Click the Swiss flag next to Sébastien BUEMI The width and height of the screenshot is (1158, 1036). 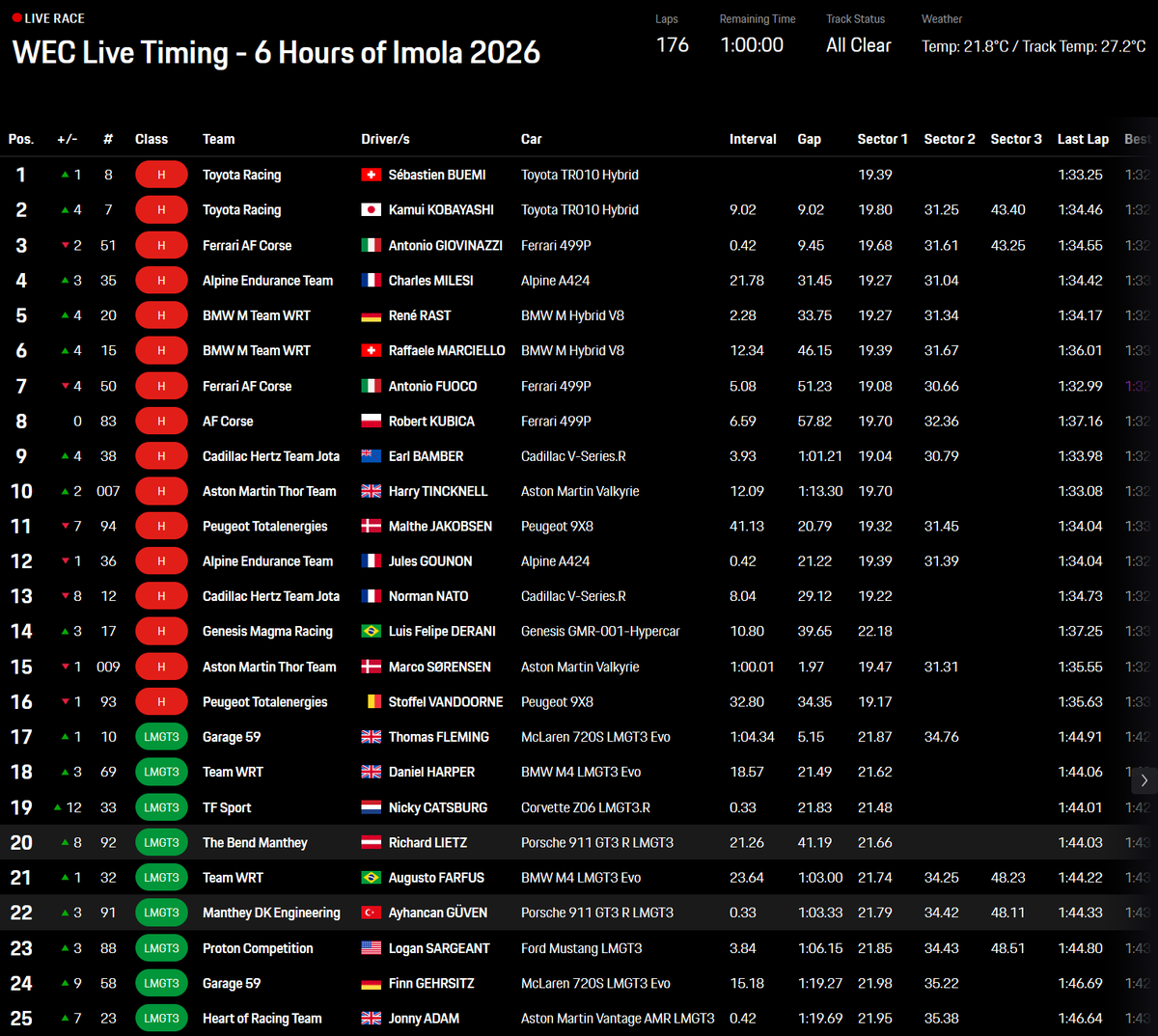tap(371, 175)
